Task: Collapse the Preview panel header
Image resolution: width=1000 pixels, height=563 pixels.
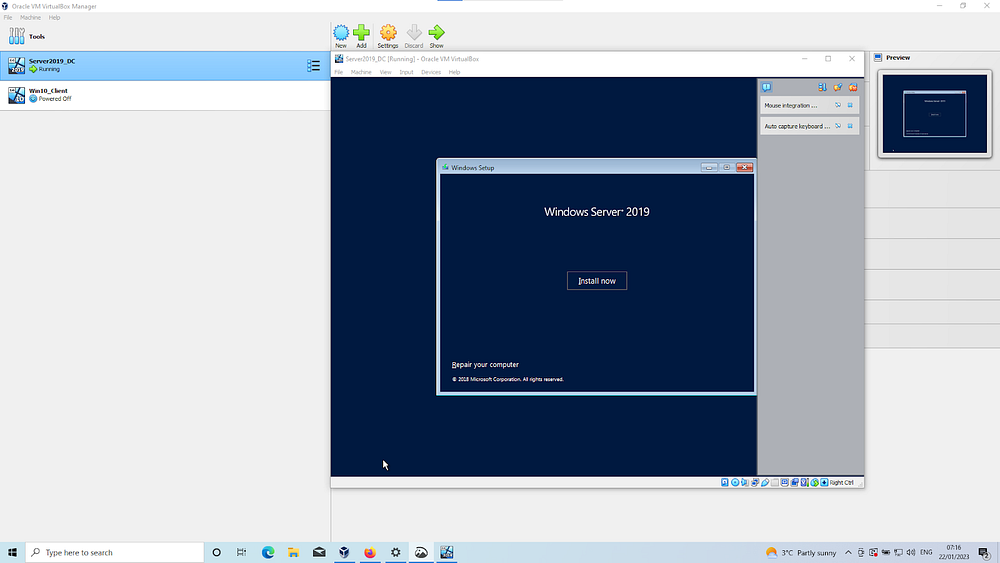Action: coord(897,57)
